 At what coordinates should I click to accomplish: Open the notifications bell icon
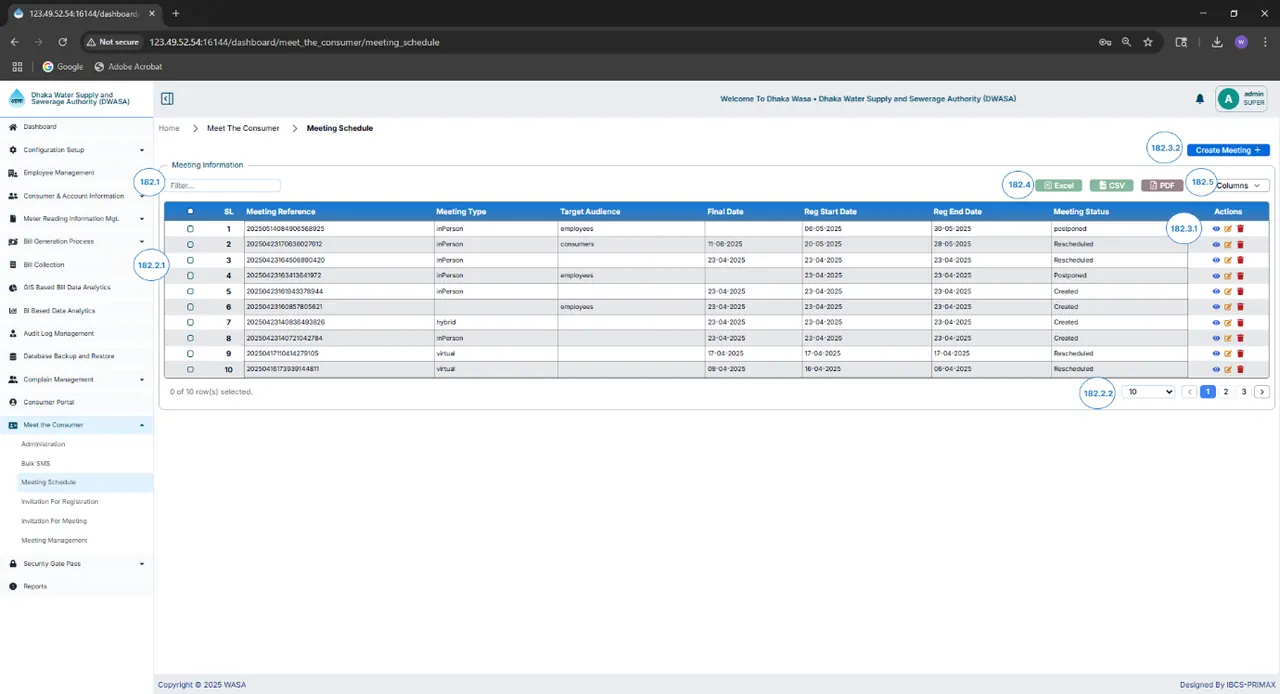coord(1200,99)
